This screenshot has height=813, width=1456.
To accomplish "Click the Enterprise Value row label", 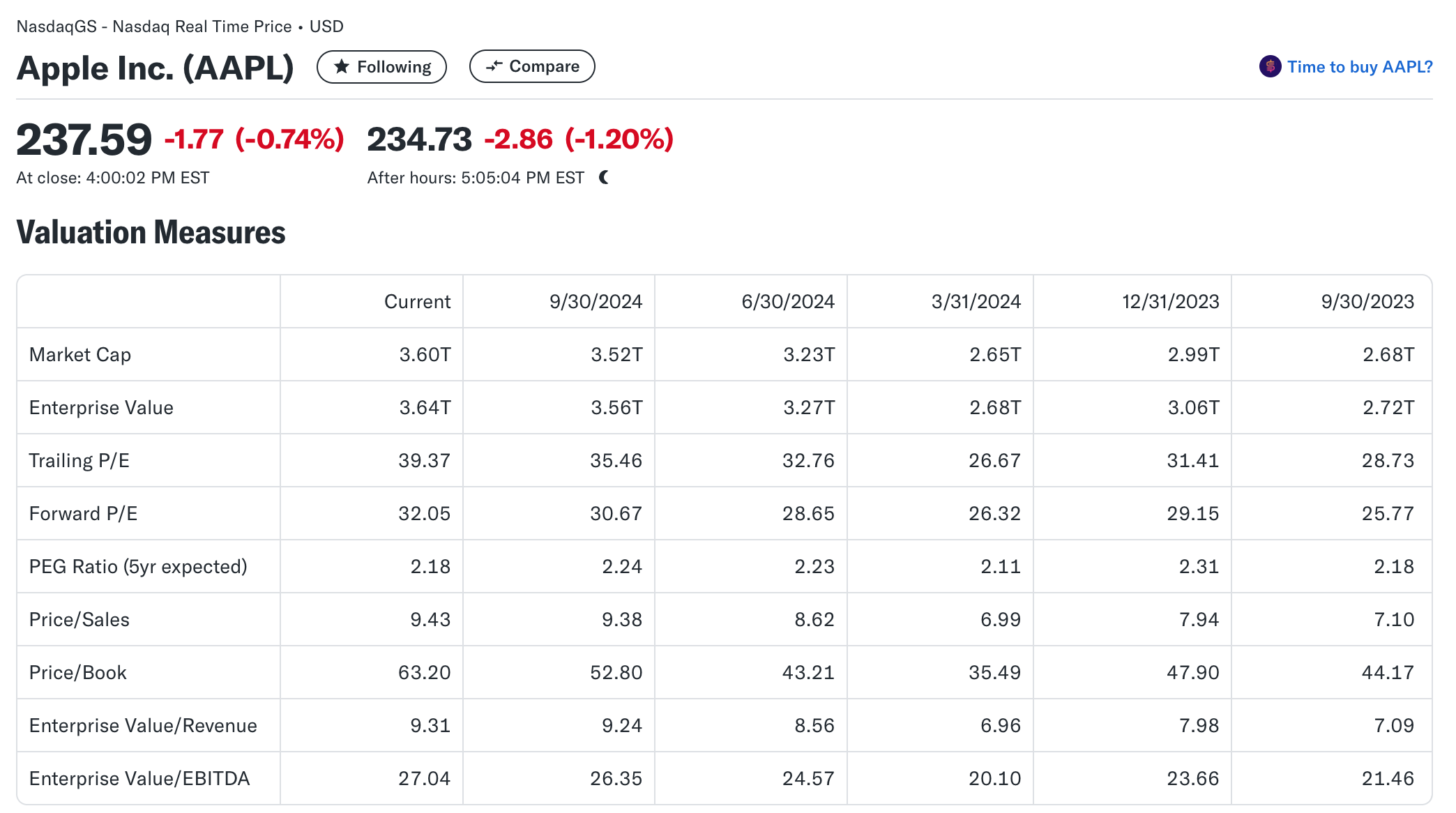I will 101,408.
